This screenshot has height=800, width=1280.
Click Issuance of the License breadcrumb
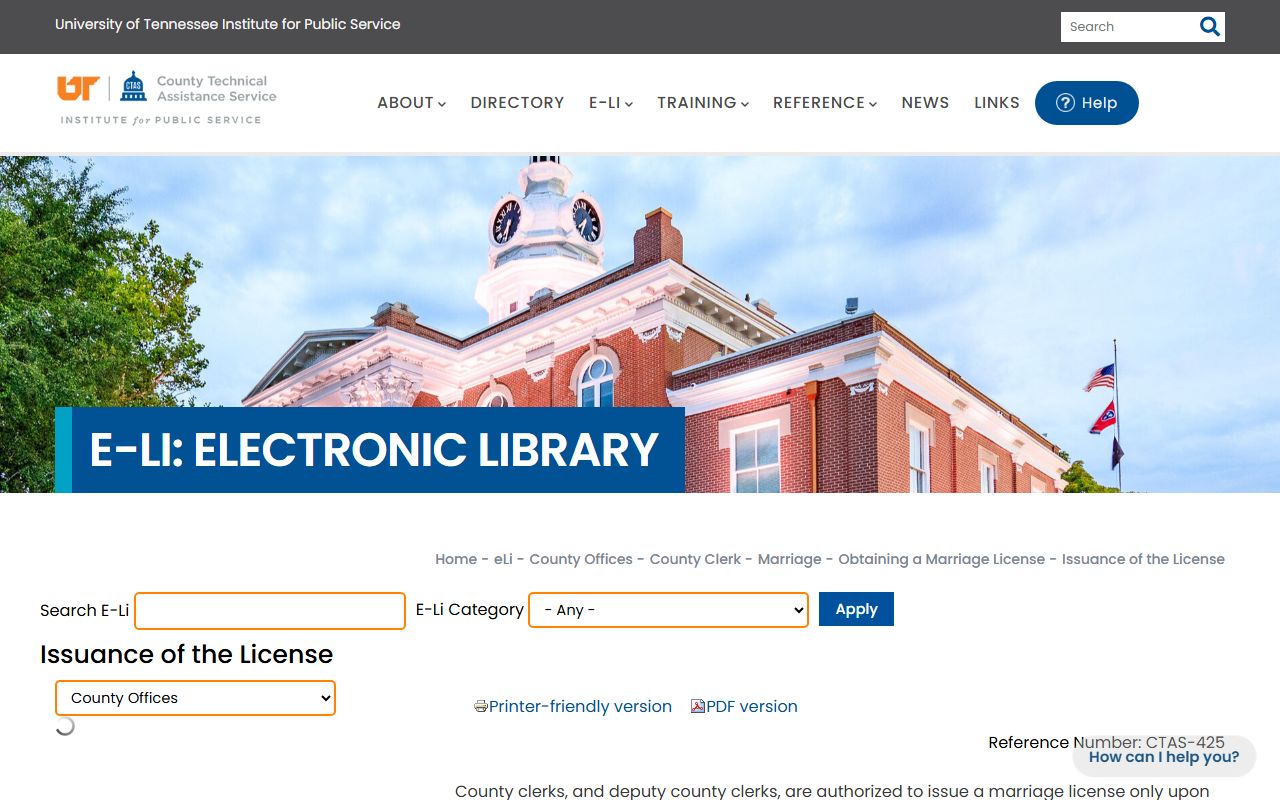[x=1143, y=559]
